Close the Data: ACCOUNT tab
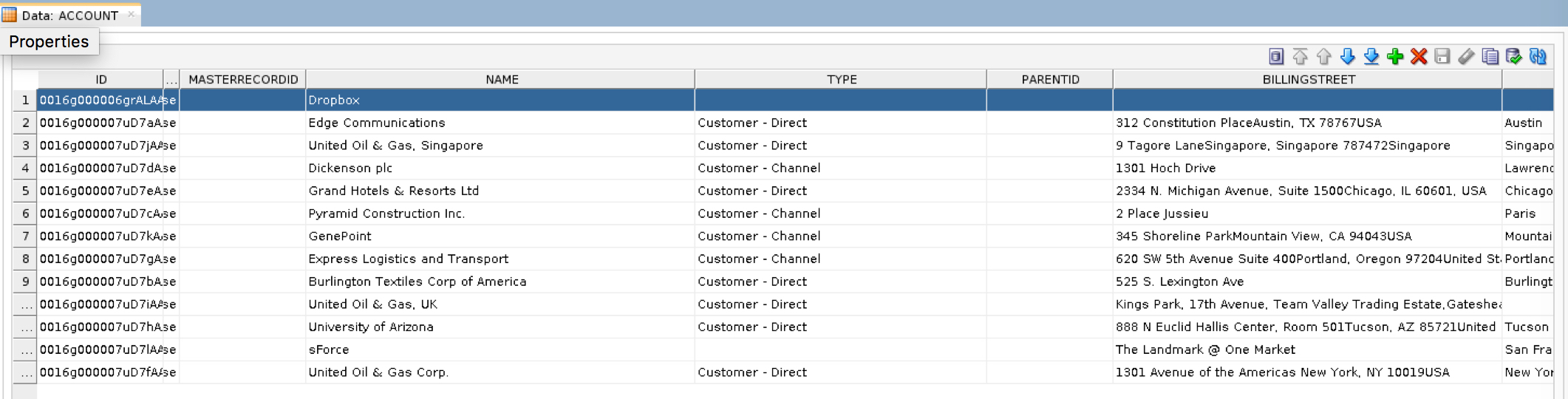The height and width of the screenshot is (399, 1568). point(132,14)
